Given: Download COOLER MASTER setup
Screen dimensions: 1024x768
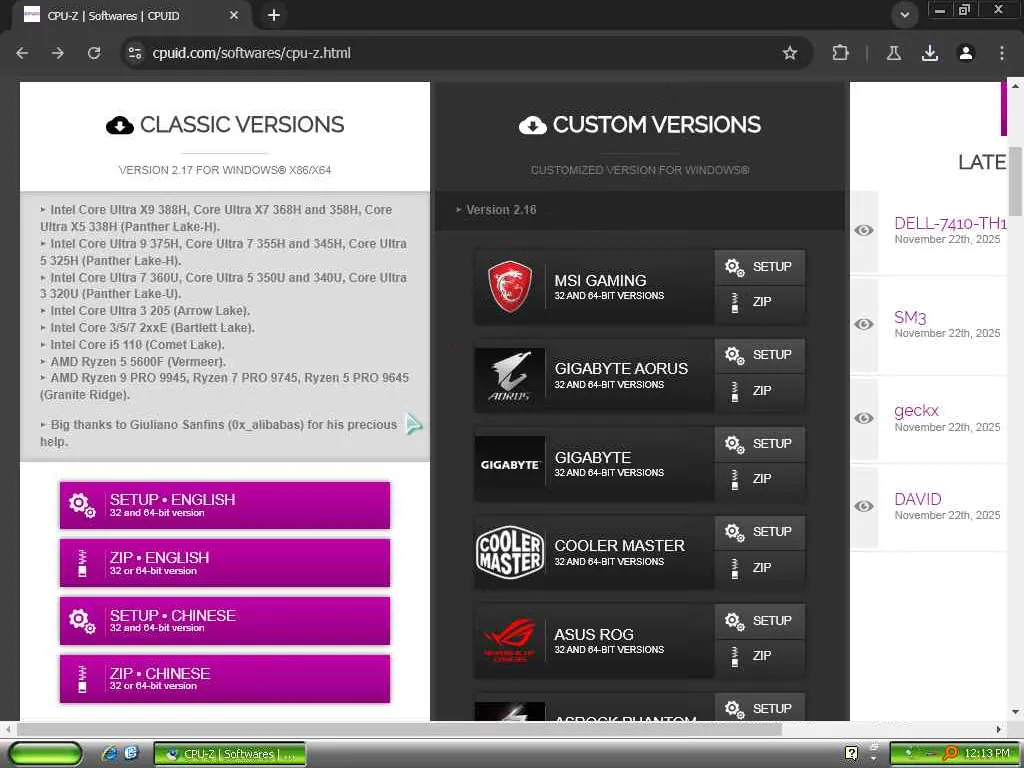Looking at the screenshot, I should click(x=760, y=532).
